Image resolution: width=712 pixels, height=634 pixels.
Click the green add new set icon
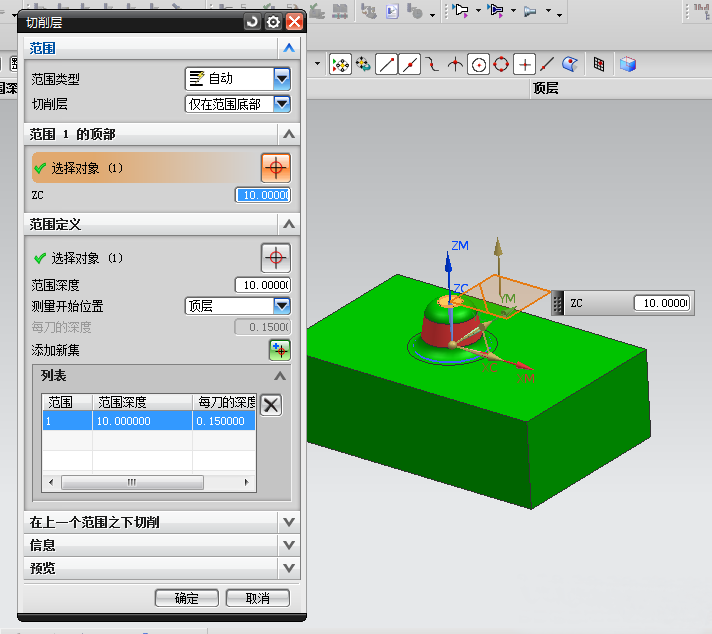(x=279, y=349)
